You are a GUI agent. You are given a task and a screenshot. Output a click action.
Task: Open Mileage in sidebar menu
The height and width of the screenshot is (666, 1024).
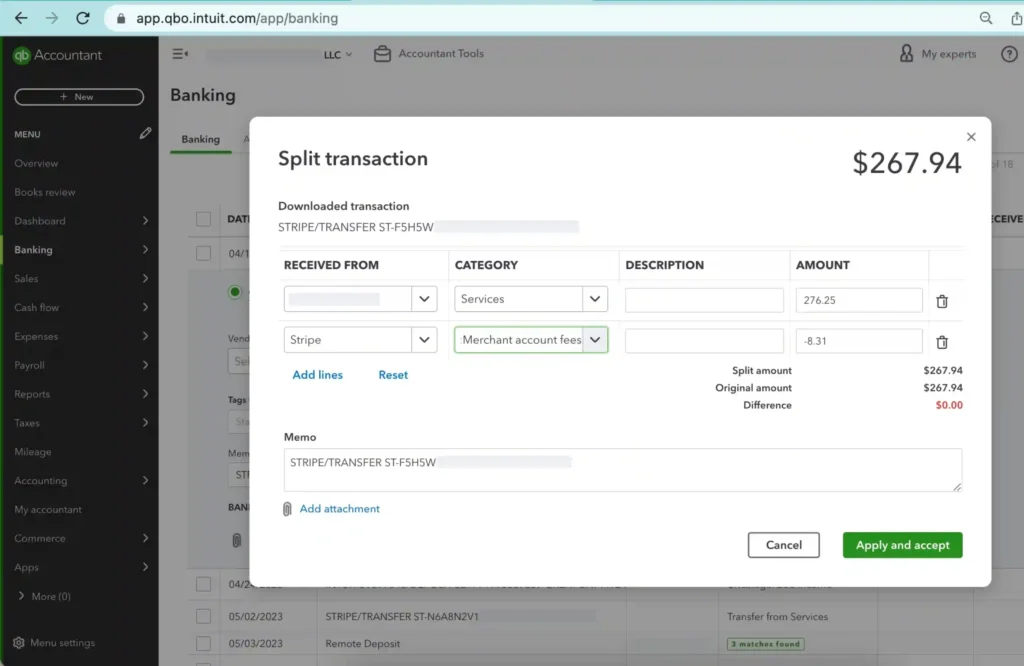33,451
